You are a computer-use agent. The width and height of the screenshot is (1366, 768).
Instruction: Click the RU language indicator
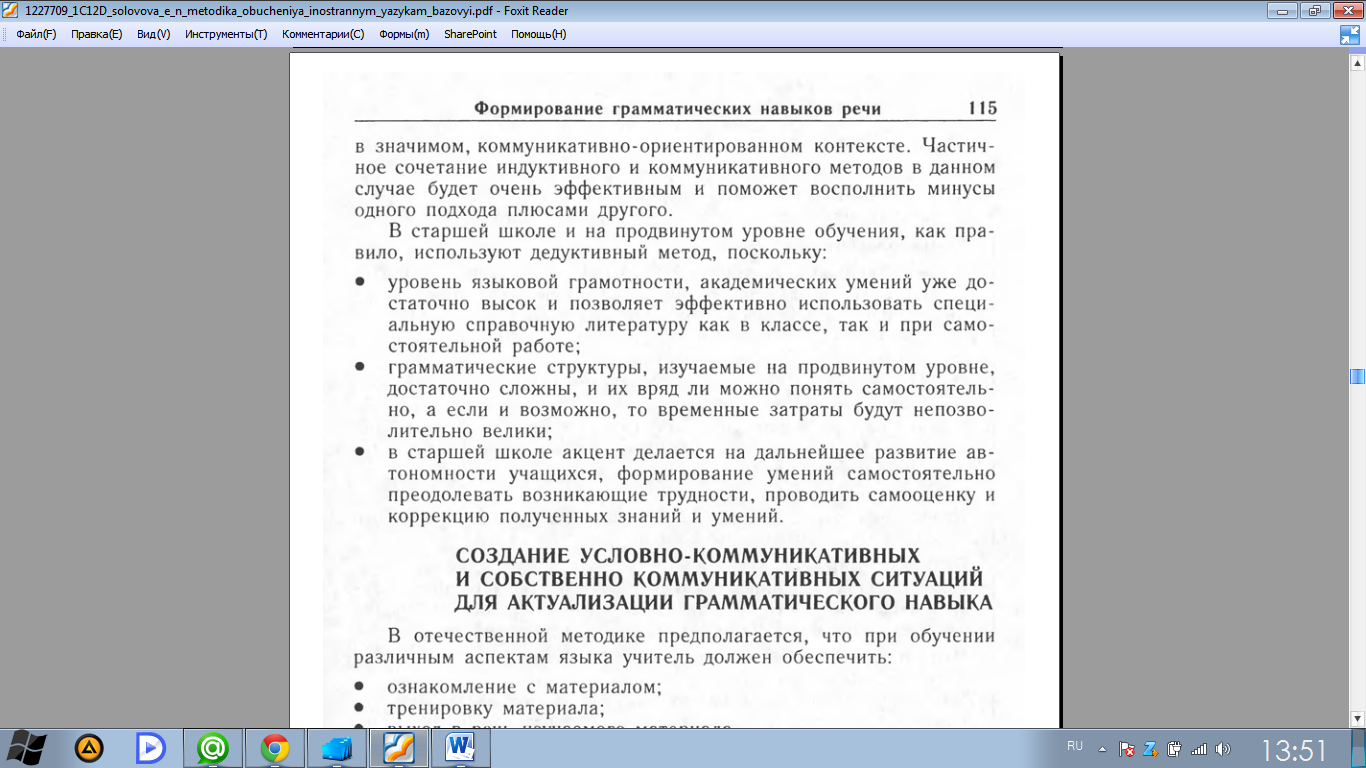(x=1075, y=746)
